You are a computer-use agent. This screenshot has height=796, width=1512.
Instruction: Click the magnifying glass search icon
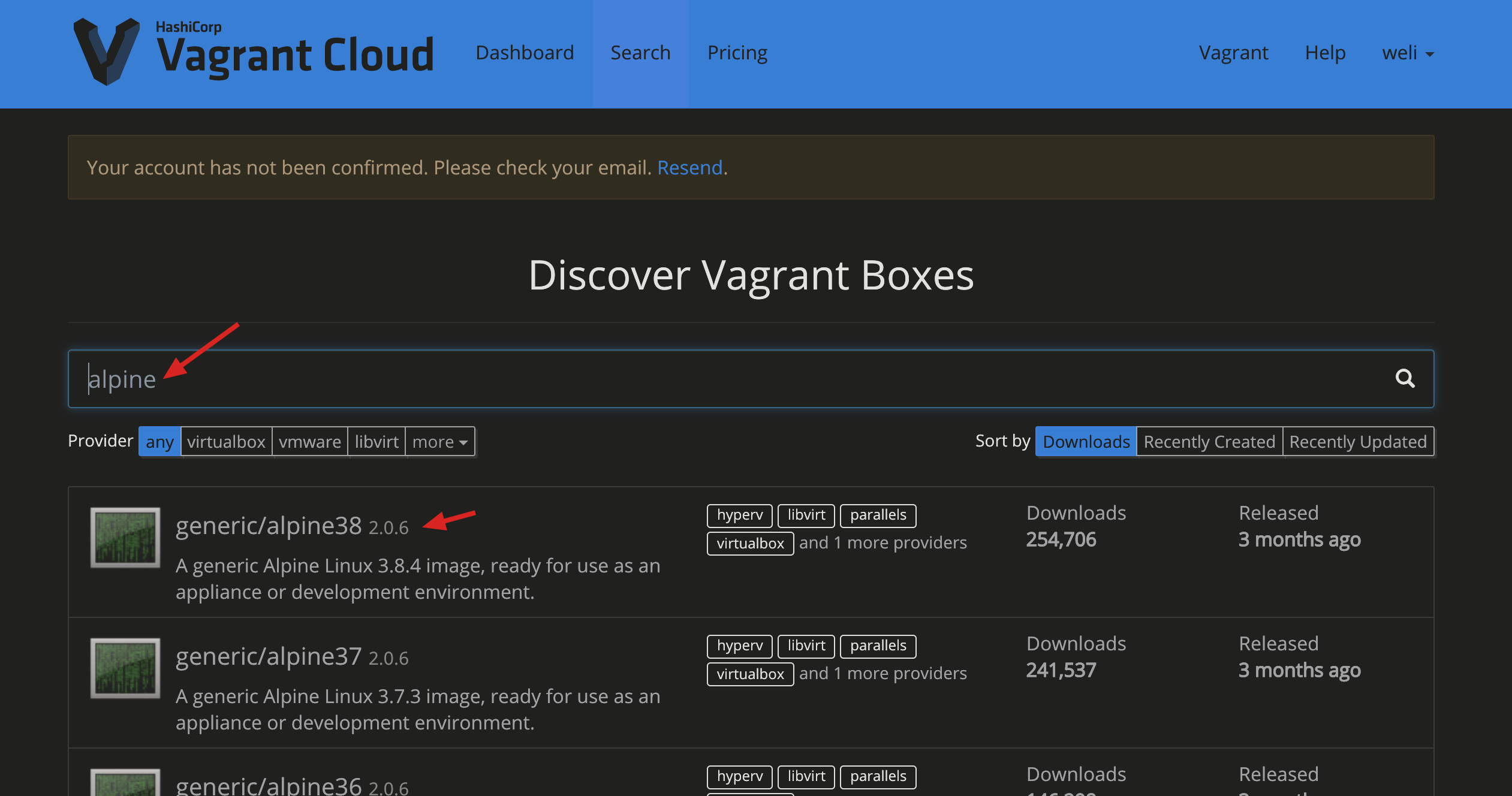click(1405, 378)
